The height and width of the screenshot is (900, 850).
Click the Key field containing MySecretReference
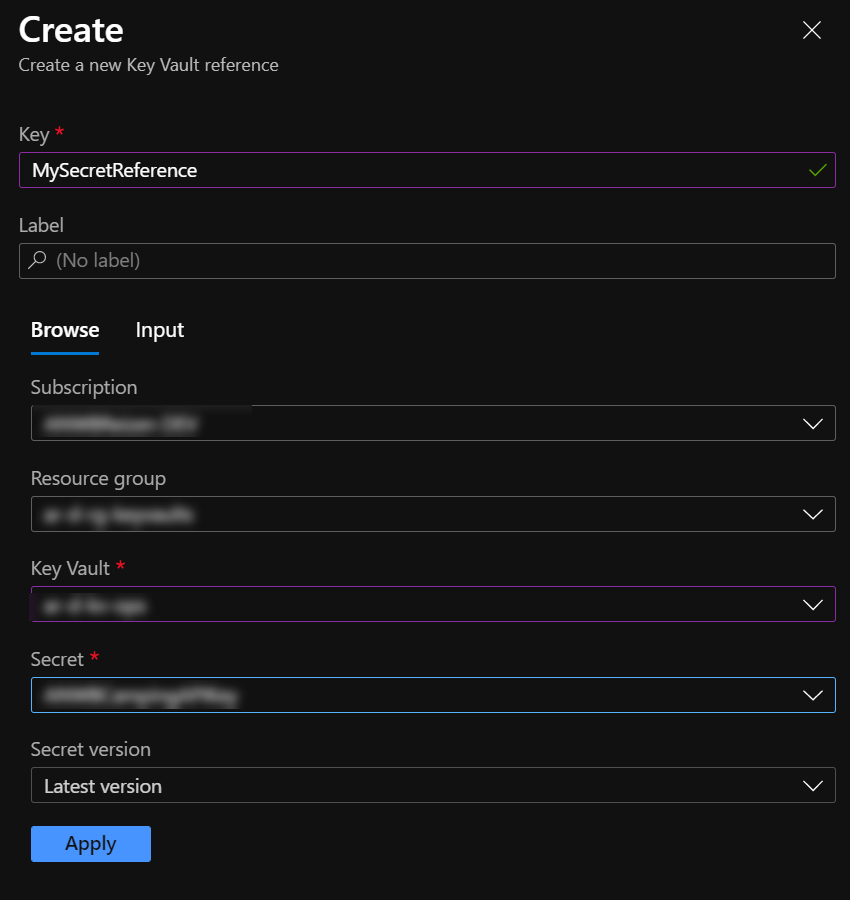[427, 170]
